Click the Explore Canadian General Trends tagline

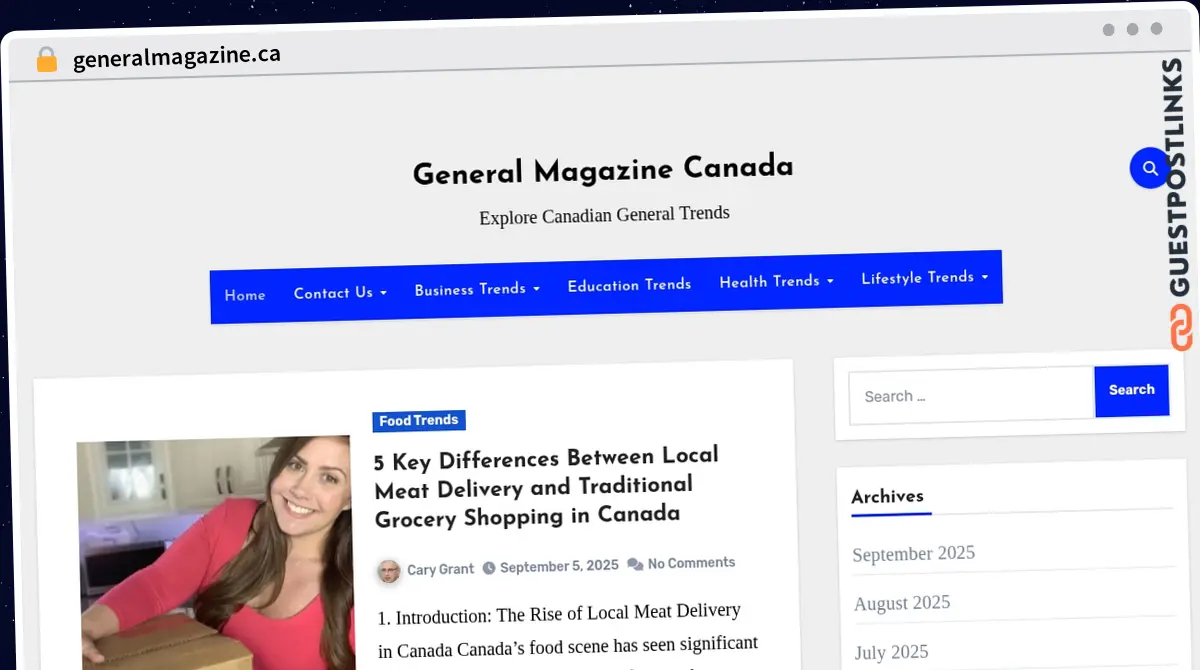pos(604,215)
